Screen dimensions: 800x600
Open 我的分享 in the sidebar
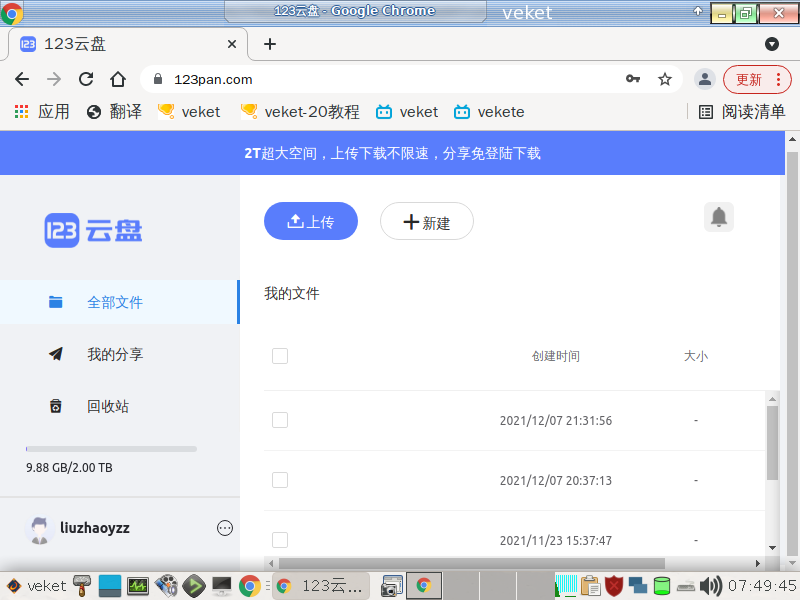click(x=115, y=354)
